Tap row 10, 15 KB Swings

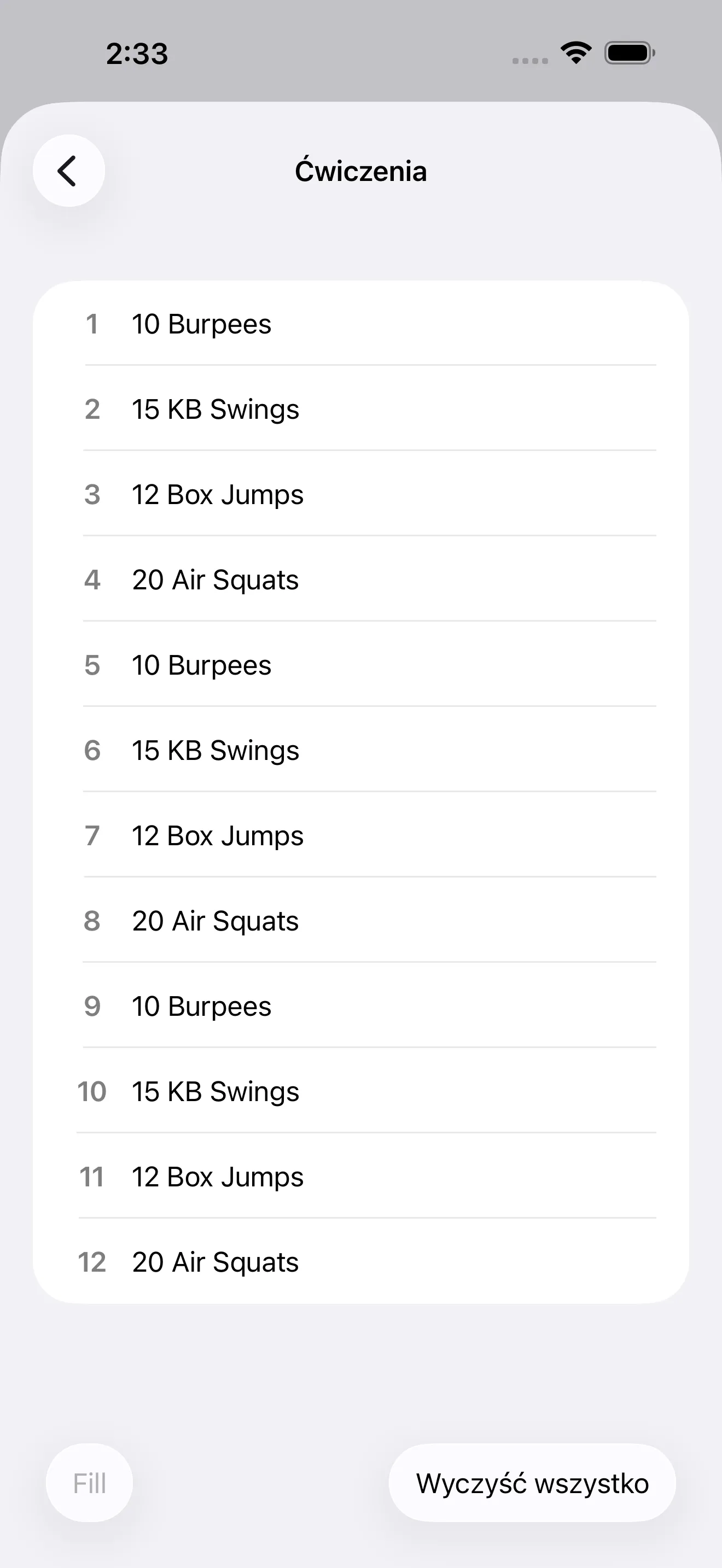360,1091
